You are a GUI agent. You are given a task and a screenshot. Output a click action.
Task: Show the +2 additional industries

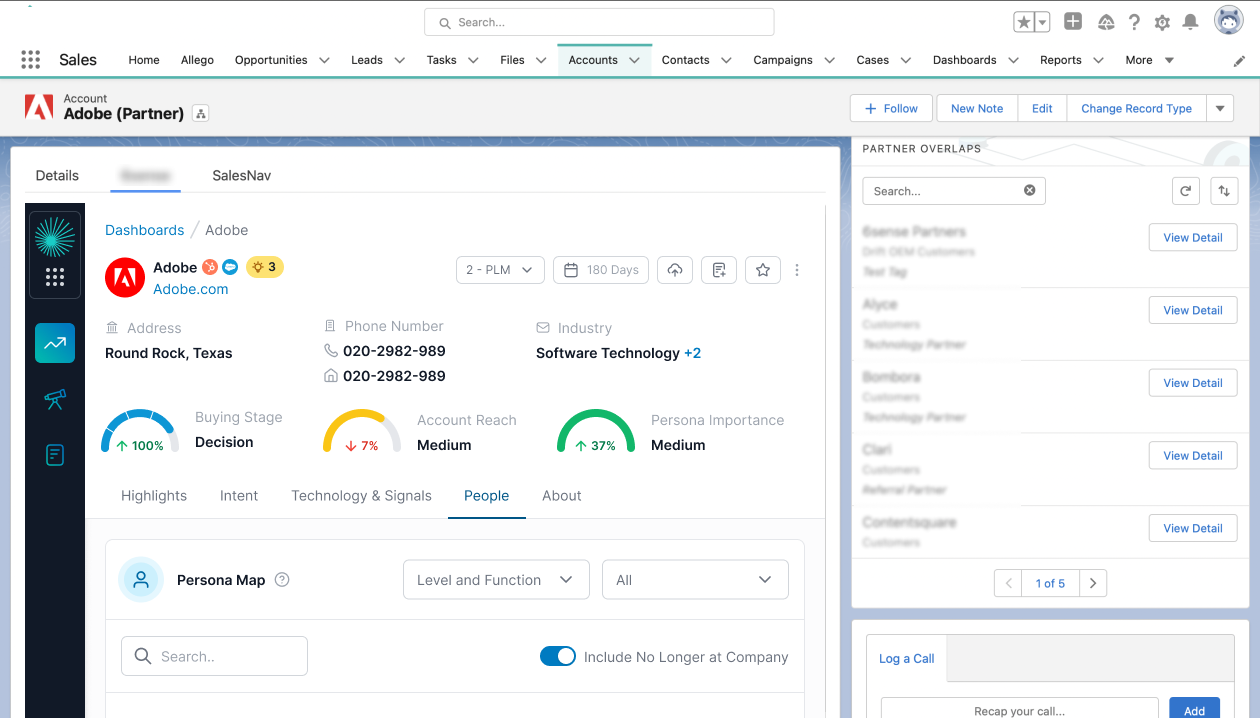[692, 353]
